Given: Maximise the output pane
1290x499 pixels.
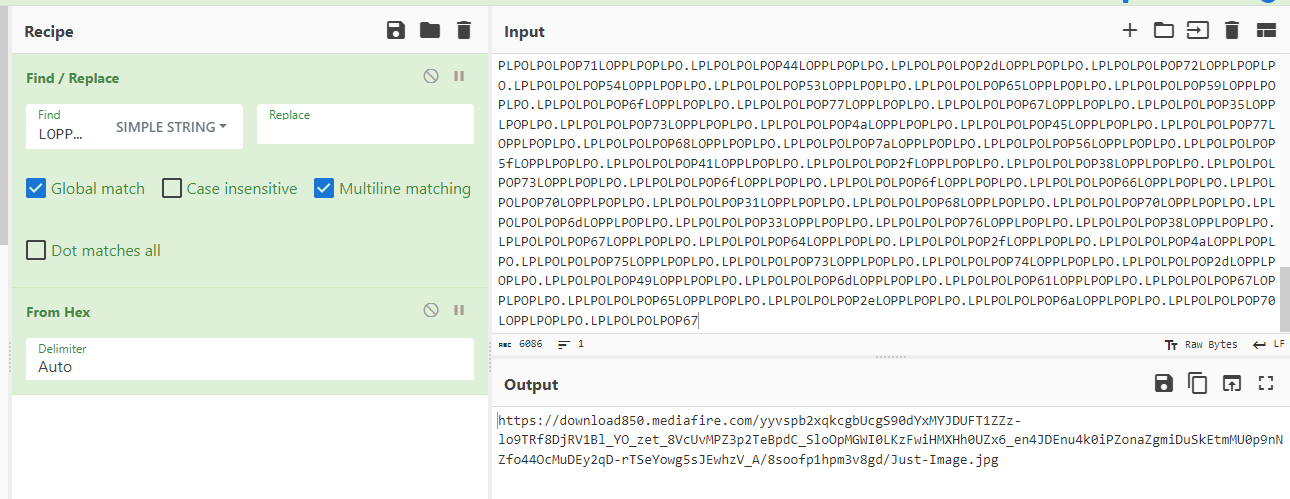Looking at the screenshot, I should (1266, 383).
